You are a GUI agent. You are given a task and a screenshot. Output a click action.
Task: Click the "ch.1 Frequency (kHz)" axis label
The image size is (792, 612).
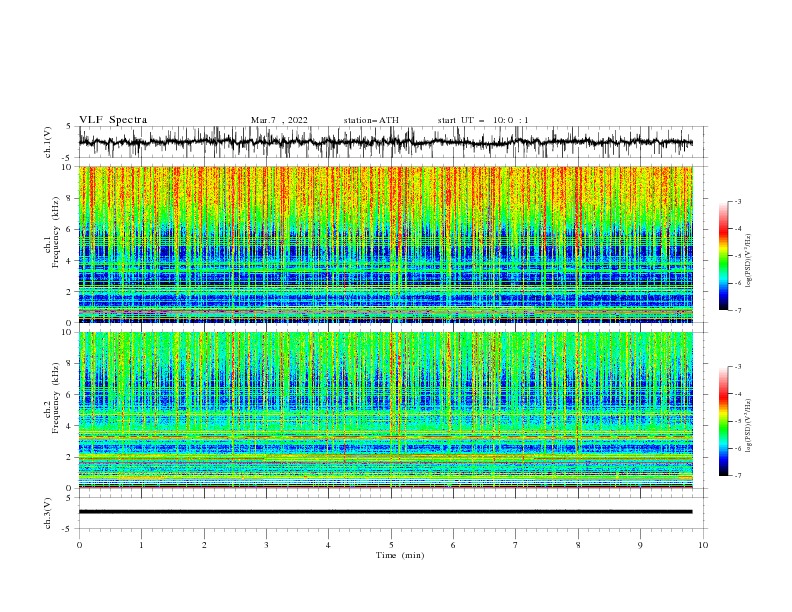pyautogui.click(x=52, y=233)
